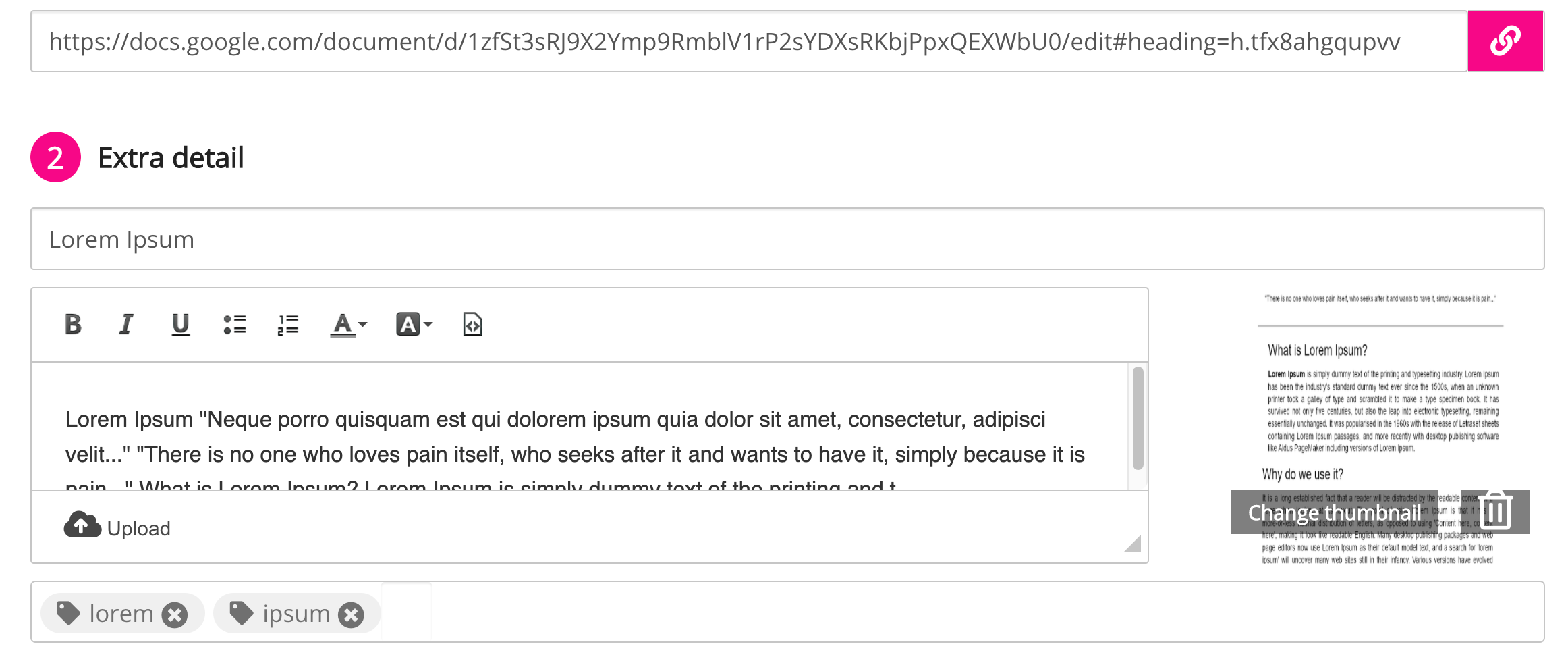Click inside the rich text editor body

(x=573, y=436)
